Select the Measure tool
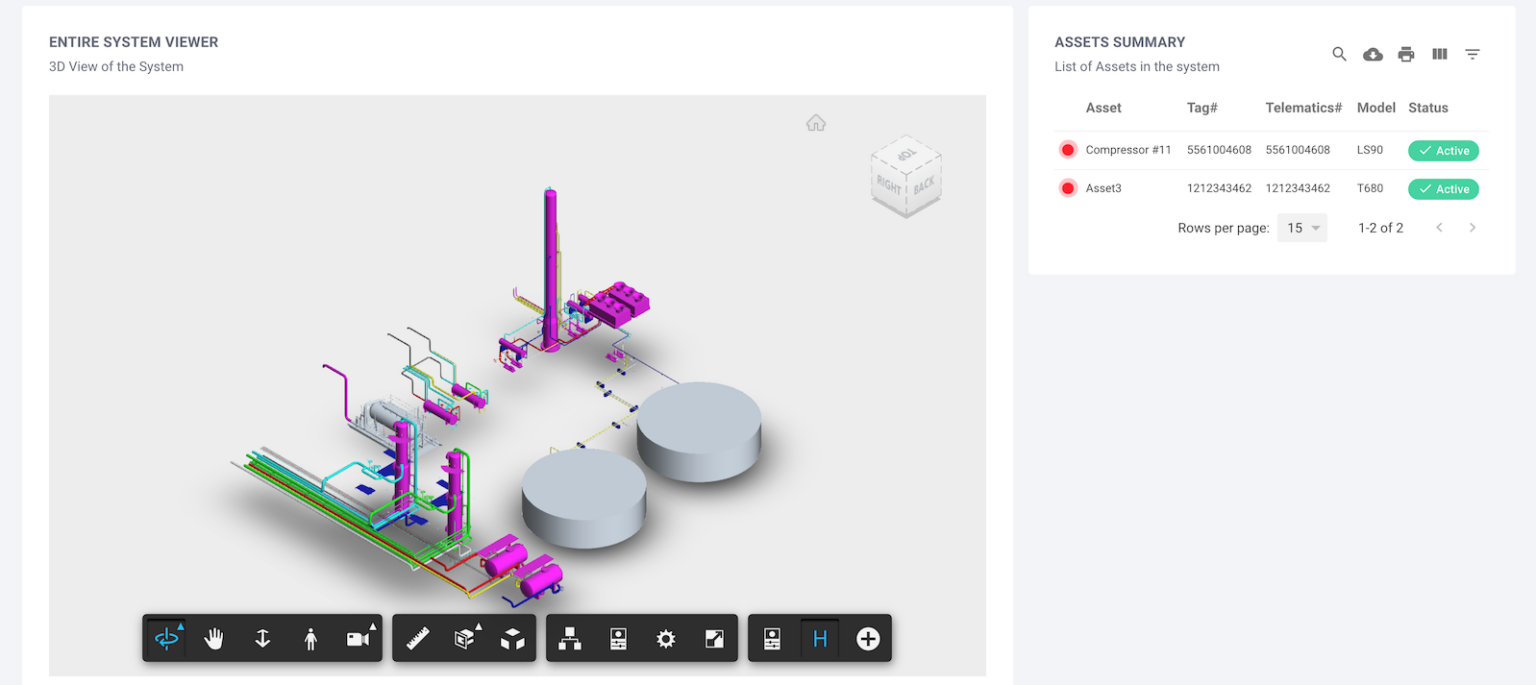The height and width of the screenshot is (685, 1536). (417, 638)
